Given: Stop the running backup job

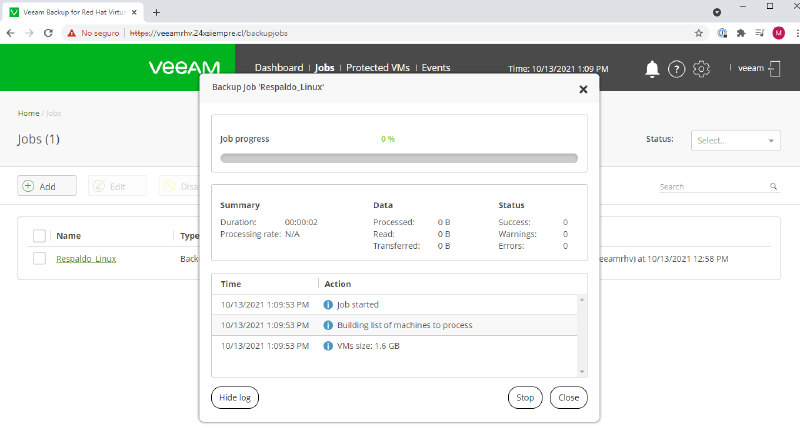Looking at the screenshot, I should click(525, 397).
